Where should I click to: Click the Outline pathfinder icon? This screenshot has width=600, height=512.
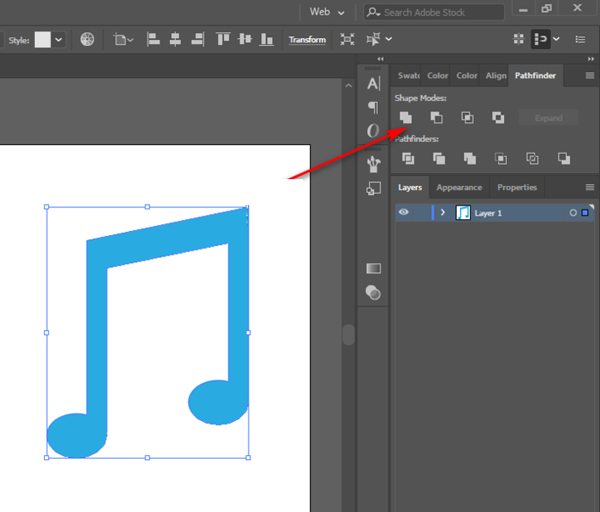point(532,158)
